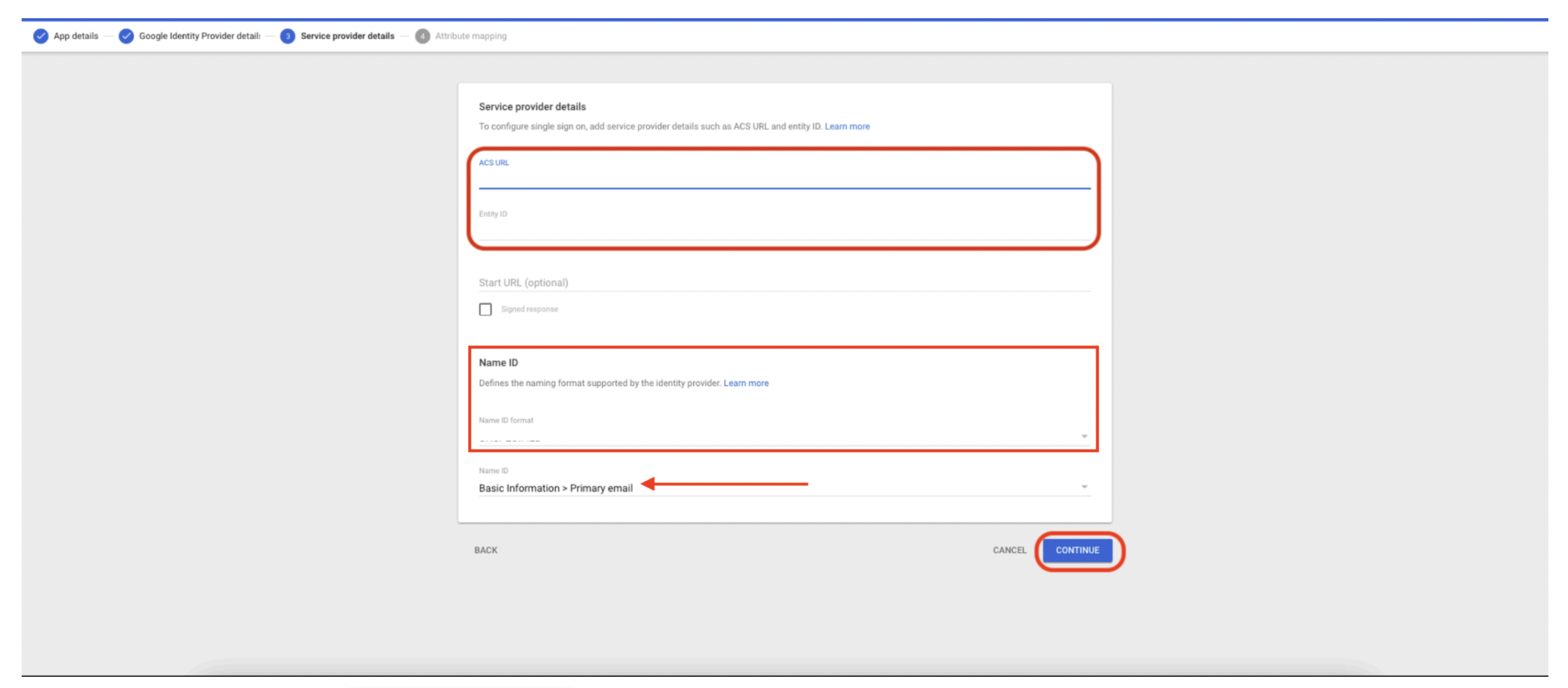Click the Basic Information > Primary email value

[x=556, y=488]
